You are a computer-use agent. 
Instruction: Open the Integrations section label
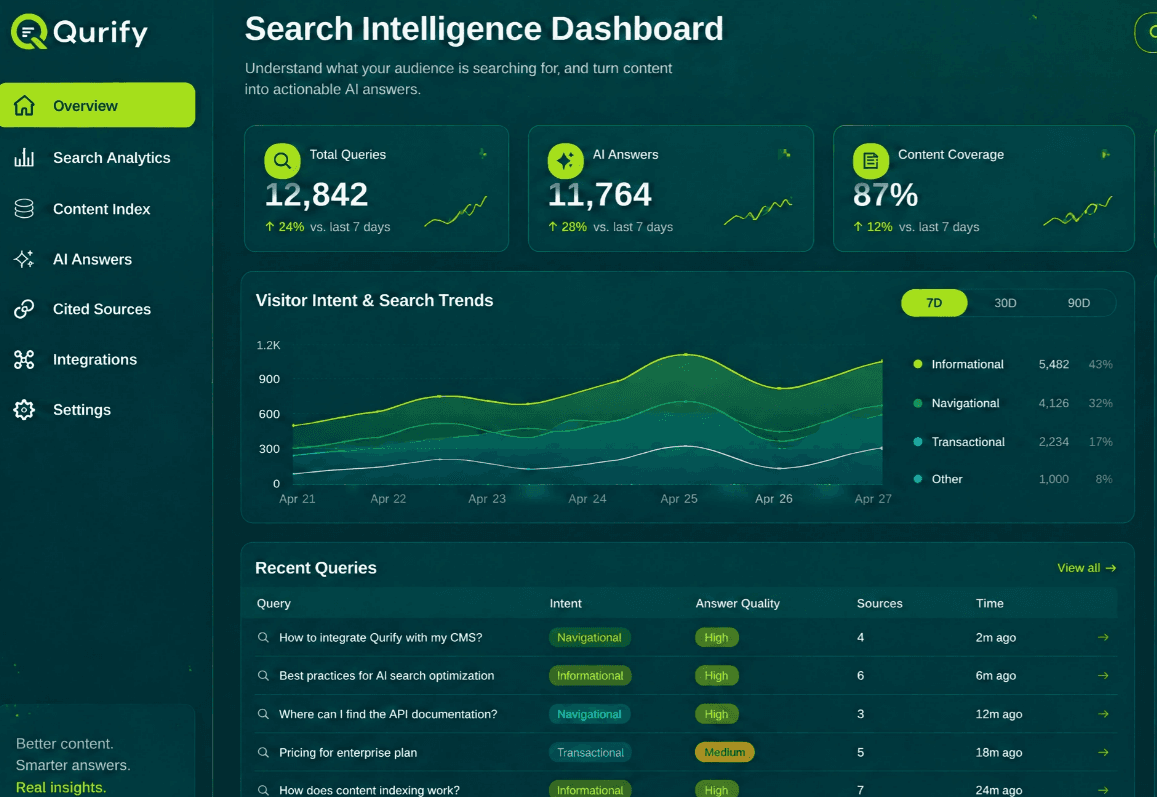tap(95, 359)
